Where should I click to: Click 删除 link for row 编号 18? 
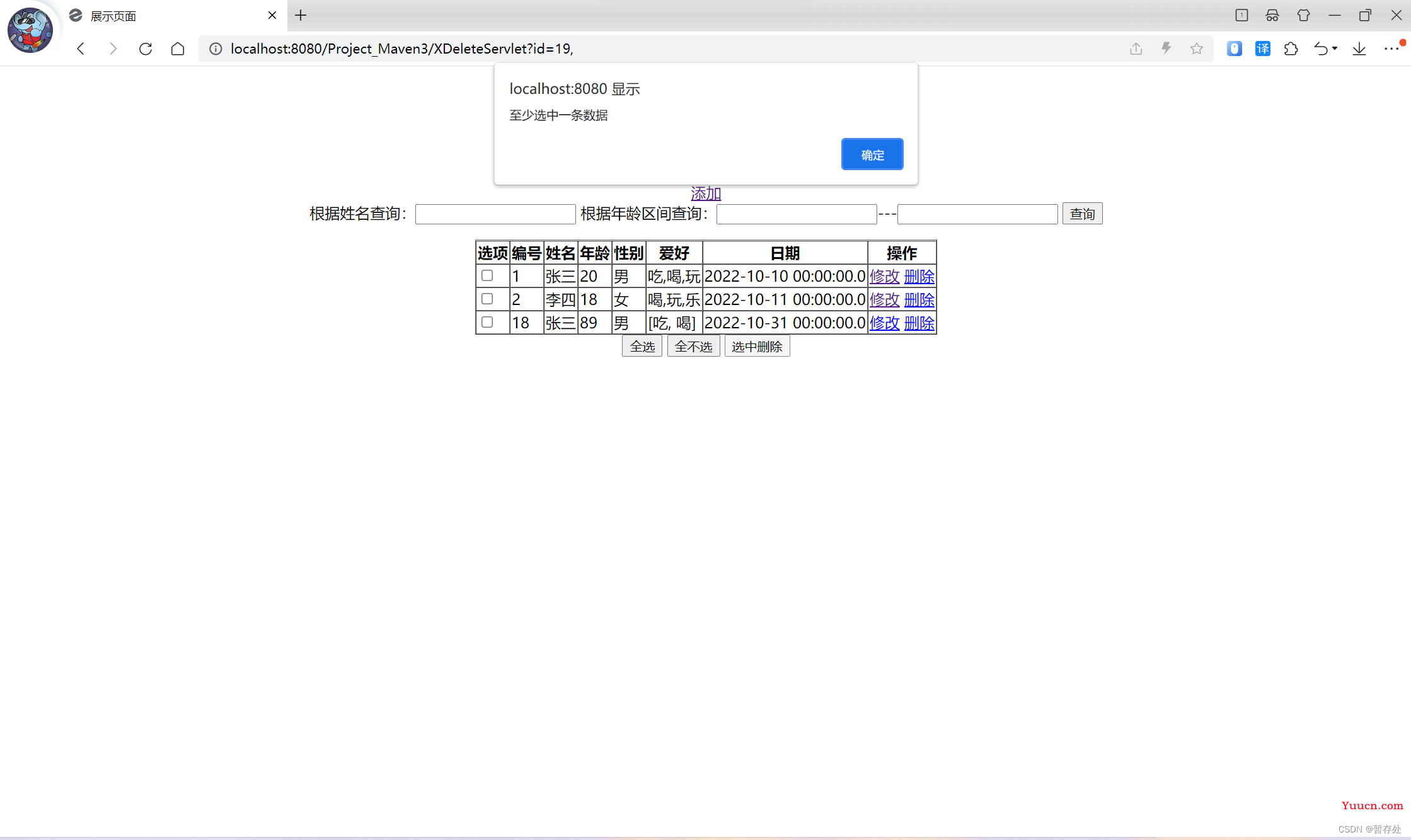click(919, 323)
